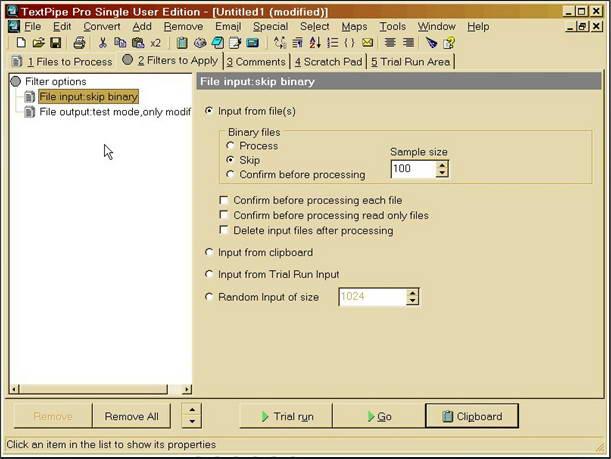
Task: Click the sort A-Z toolbar icon
Action: click(x=315, y=42)
